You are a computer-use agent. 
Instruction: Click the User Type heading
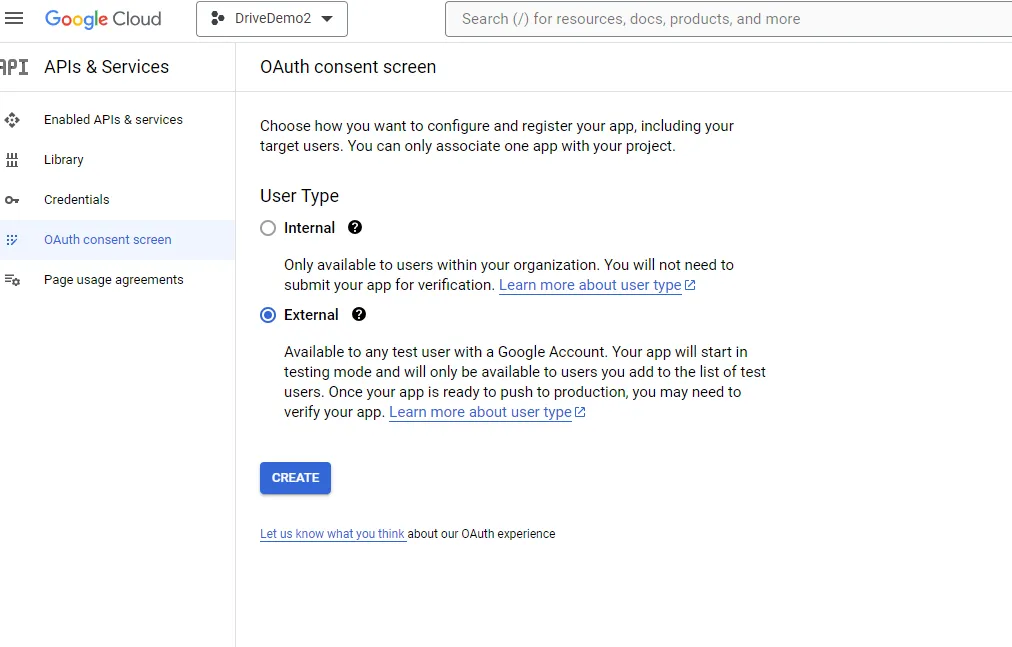coord(299,196)
